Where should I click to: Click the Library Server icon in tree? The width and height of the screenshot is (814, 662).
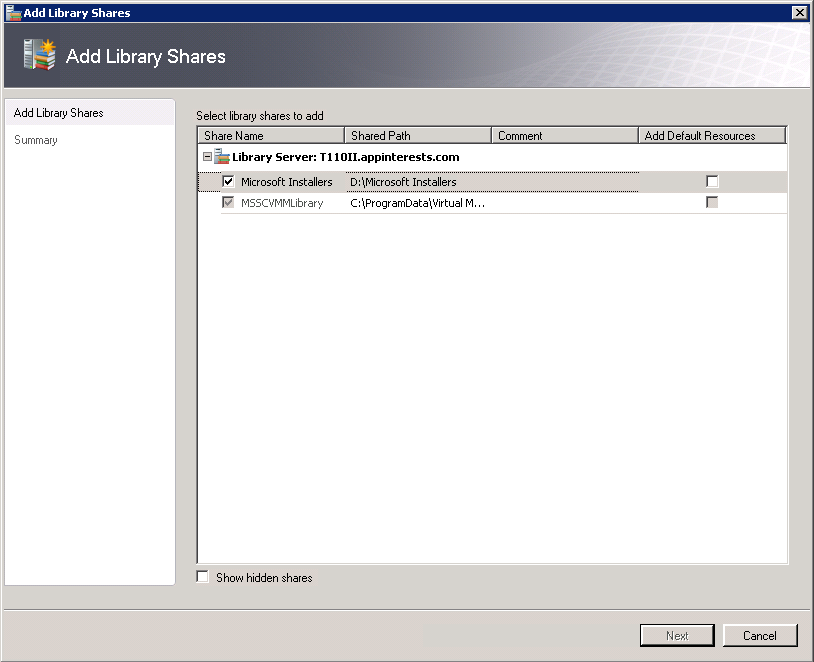[x=222, y=157]
